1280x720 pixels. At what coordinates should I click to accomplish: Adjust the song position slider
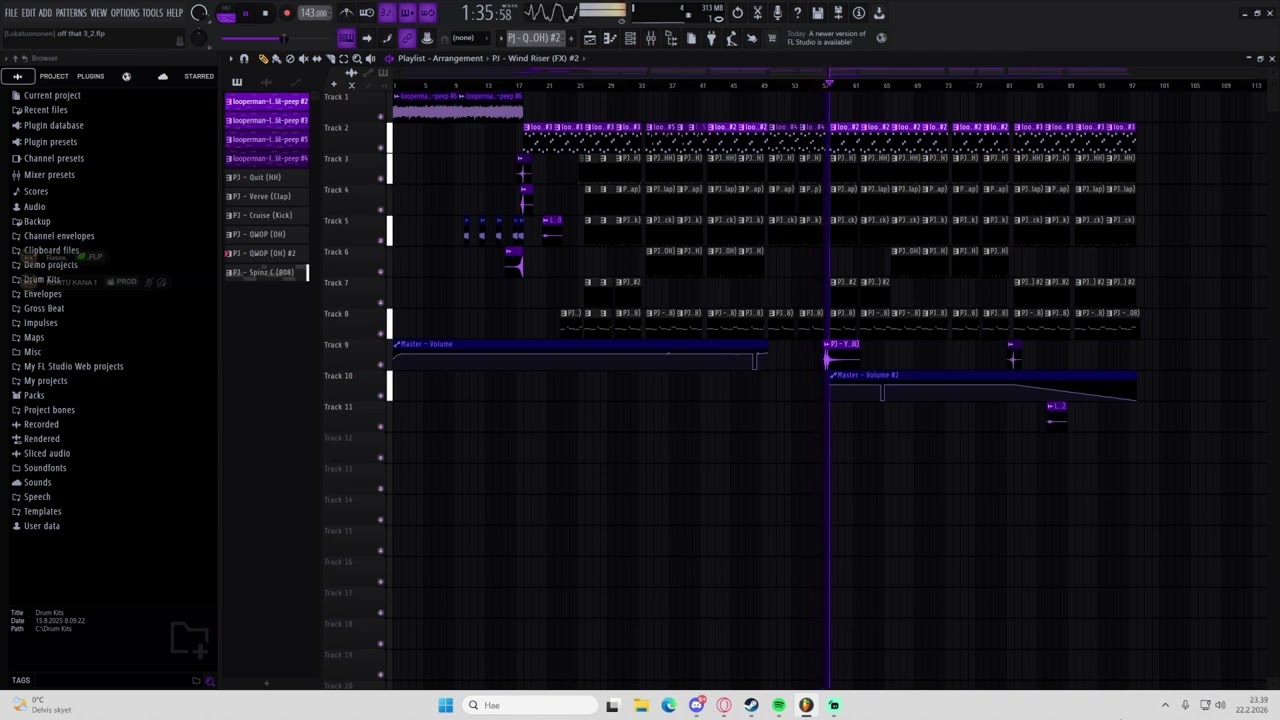point(284,38)
